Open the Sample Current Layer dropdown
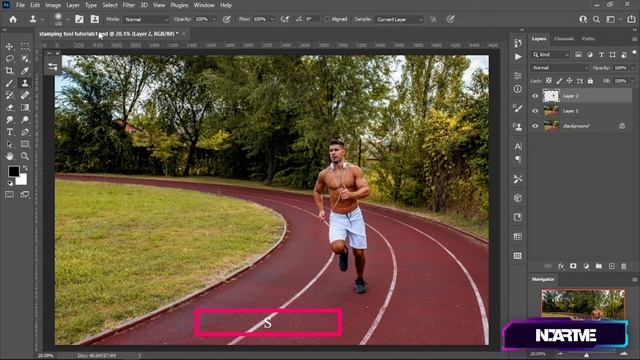This screenshot has height=360, width=640. 399,19
